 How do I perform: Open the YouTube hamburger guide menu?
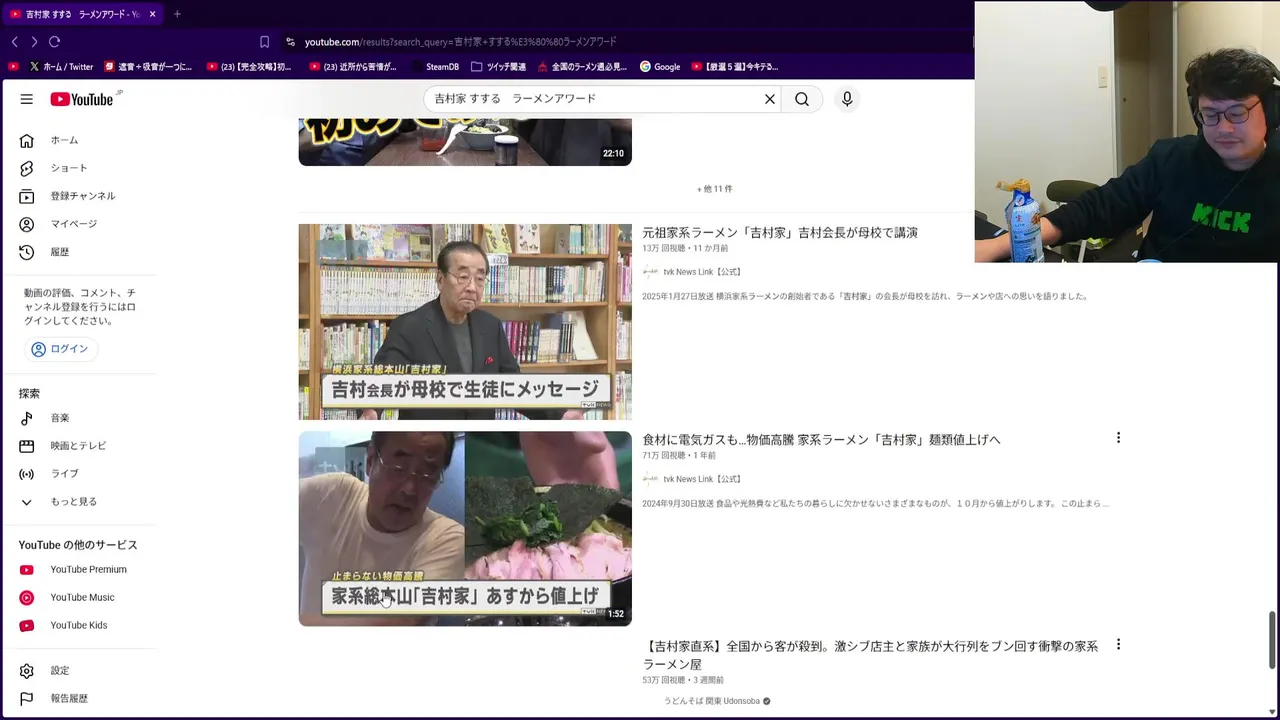(27, 99)
